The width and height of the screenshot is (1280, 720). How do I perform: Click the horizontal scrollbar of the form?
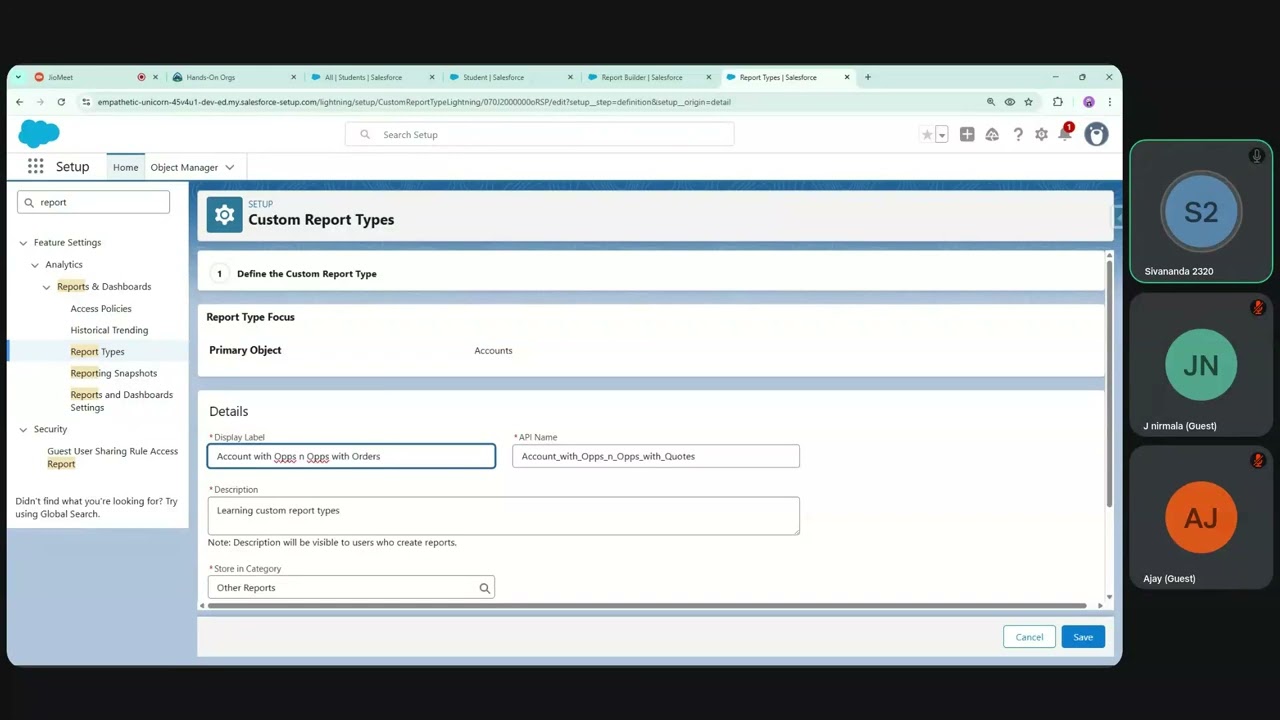[646, 605]
